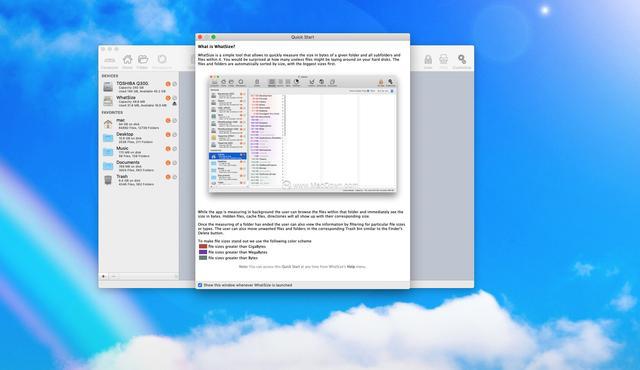Select the Trash entry in Favorites

(139, 180)
